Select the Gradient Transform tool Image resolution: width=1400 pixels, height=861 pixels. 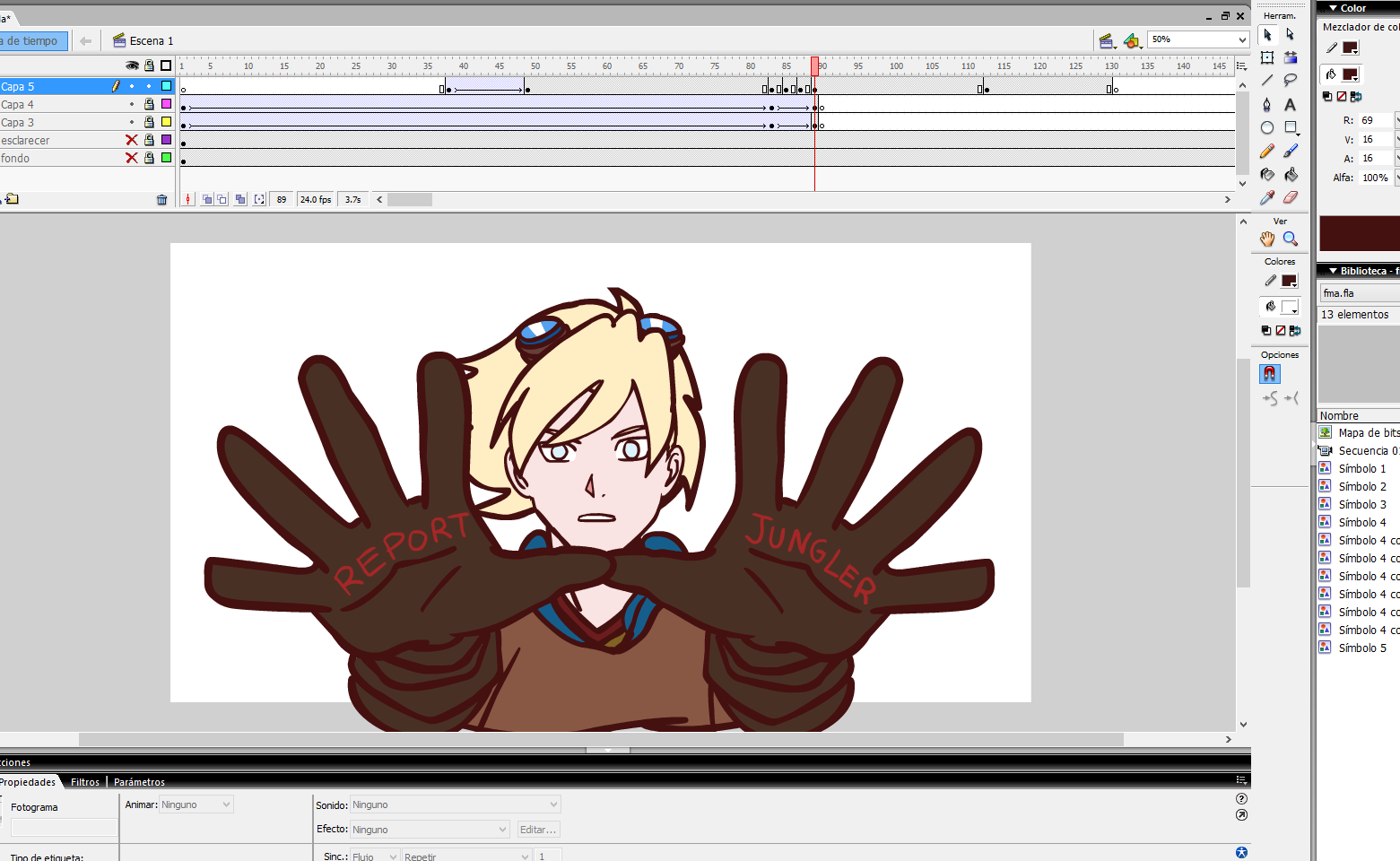(1291, 58)
